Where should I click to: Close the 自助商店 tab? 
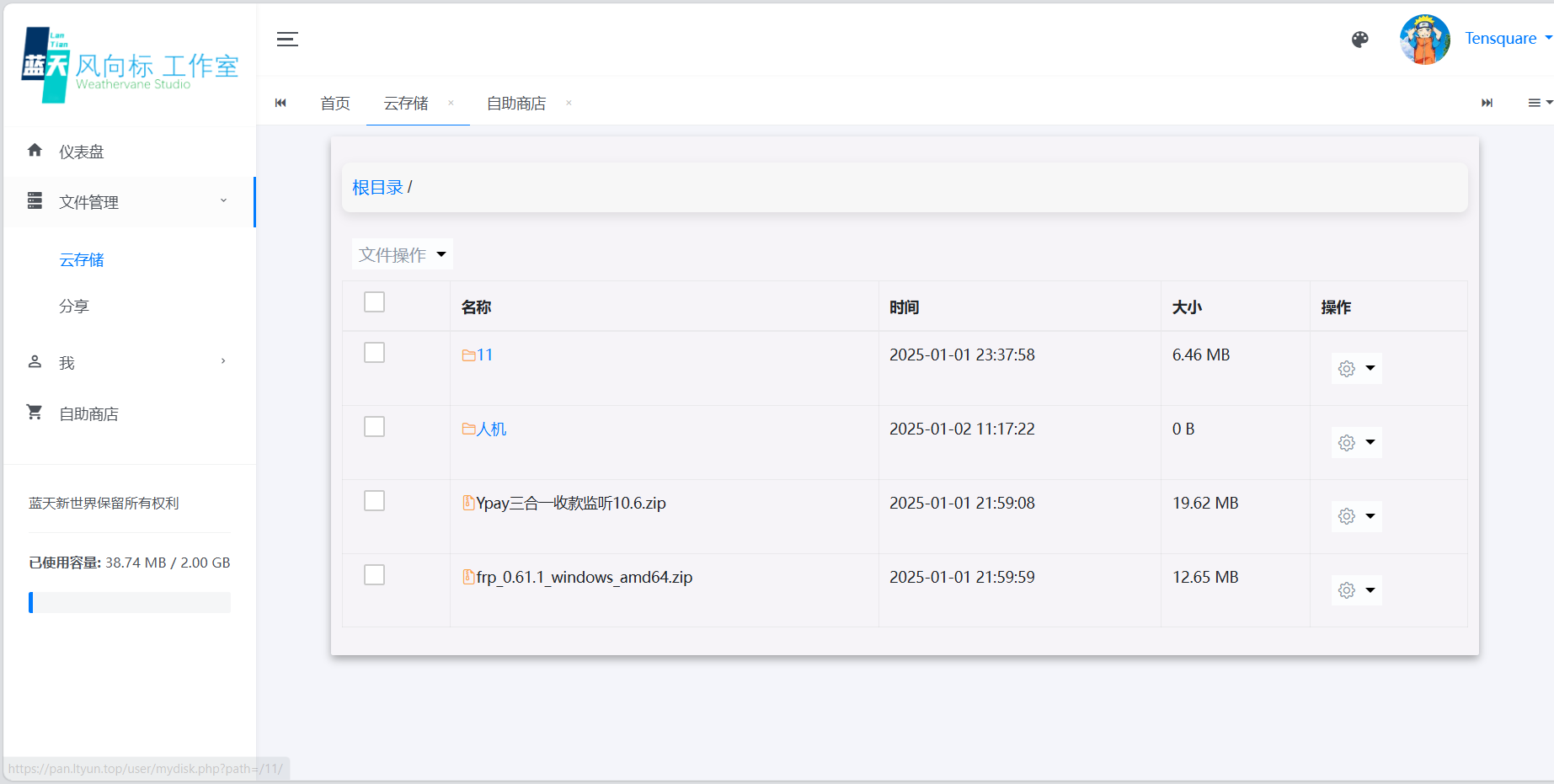point(569,103)
